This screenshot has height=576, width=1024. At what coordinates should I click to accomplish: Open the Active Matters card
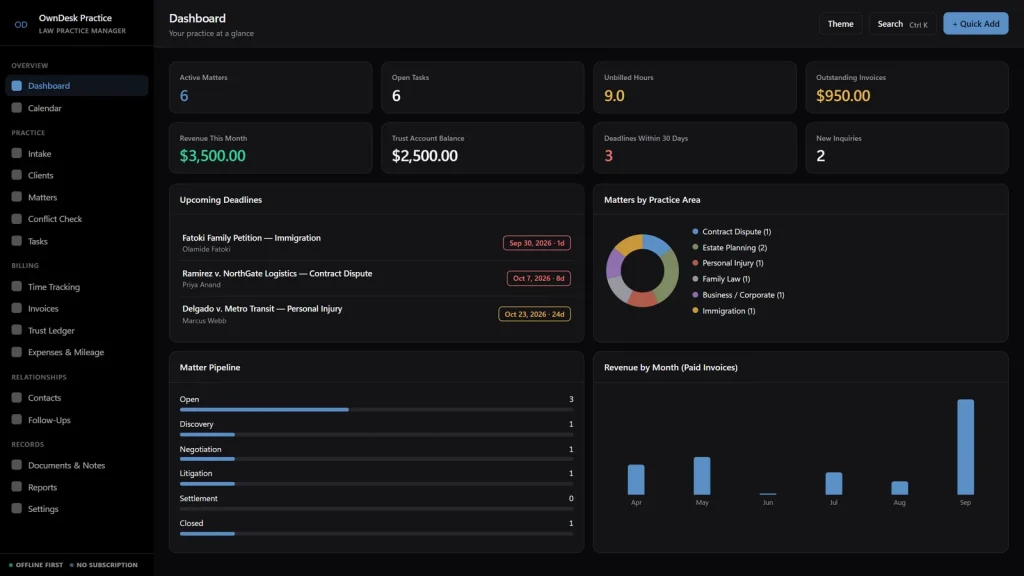click(270, 88)
